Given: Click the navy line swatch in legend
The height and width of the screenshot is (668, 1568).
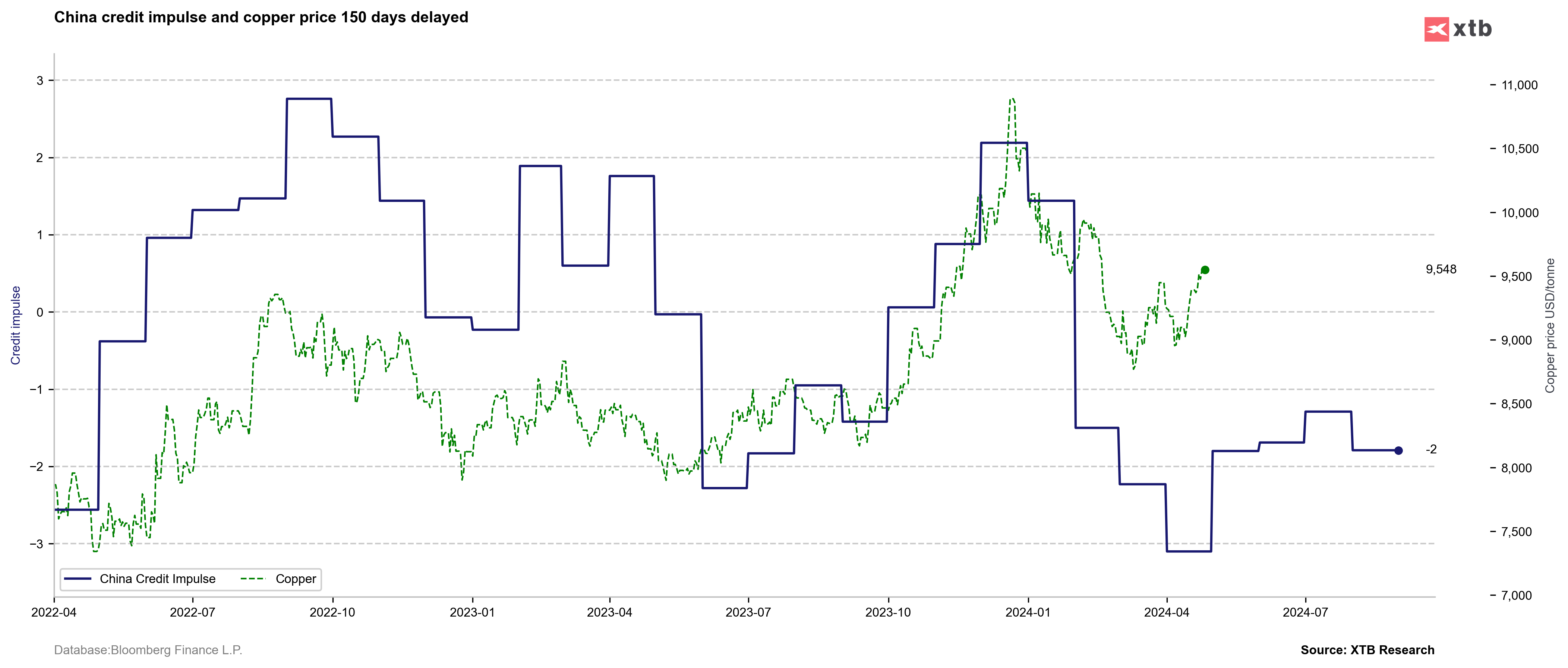Looking at the screenshot, I should pyautogui.click(x=77, y=579).
